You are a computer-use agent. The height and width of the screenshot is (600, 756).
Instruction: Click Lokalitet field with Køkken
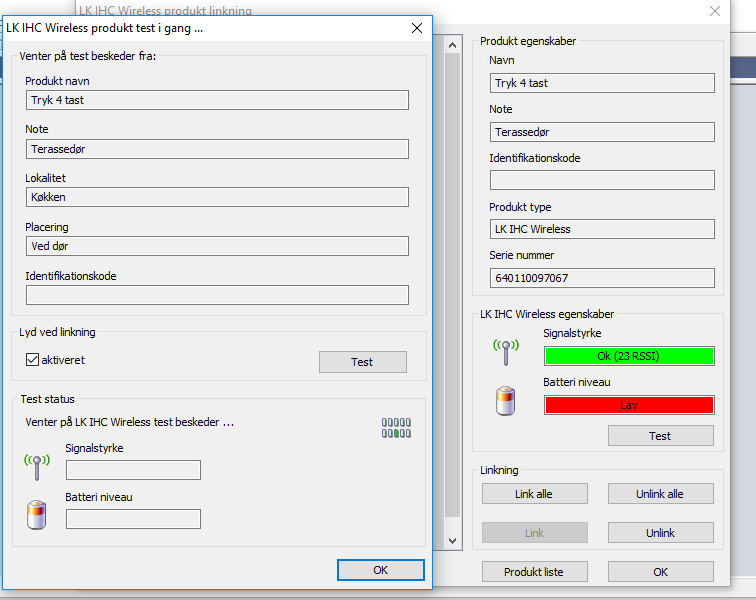217,197
